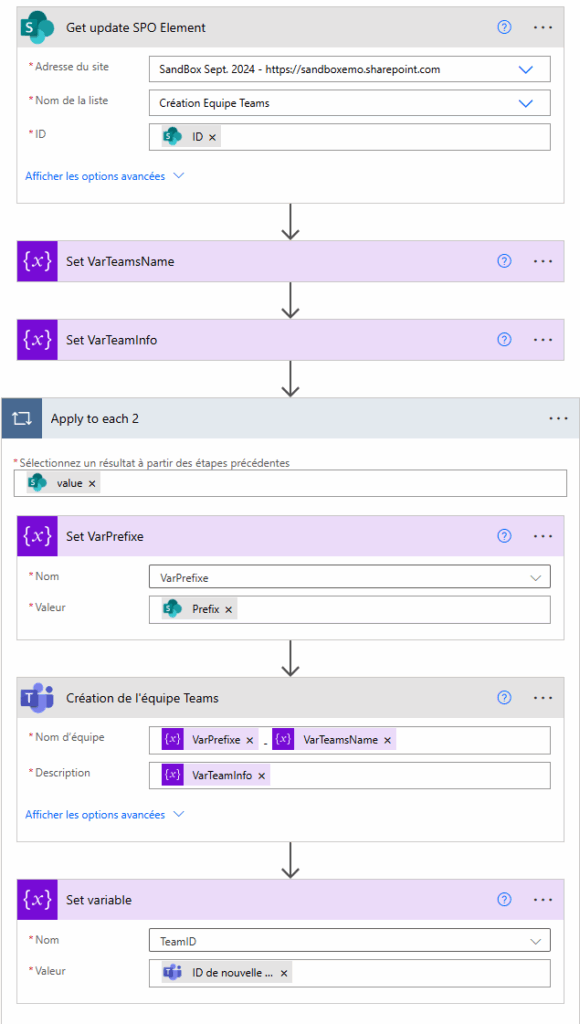Remove the ID token from the ID field
Viewport: 580px width, 1024px height.
click(212, 137)
